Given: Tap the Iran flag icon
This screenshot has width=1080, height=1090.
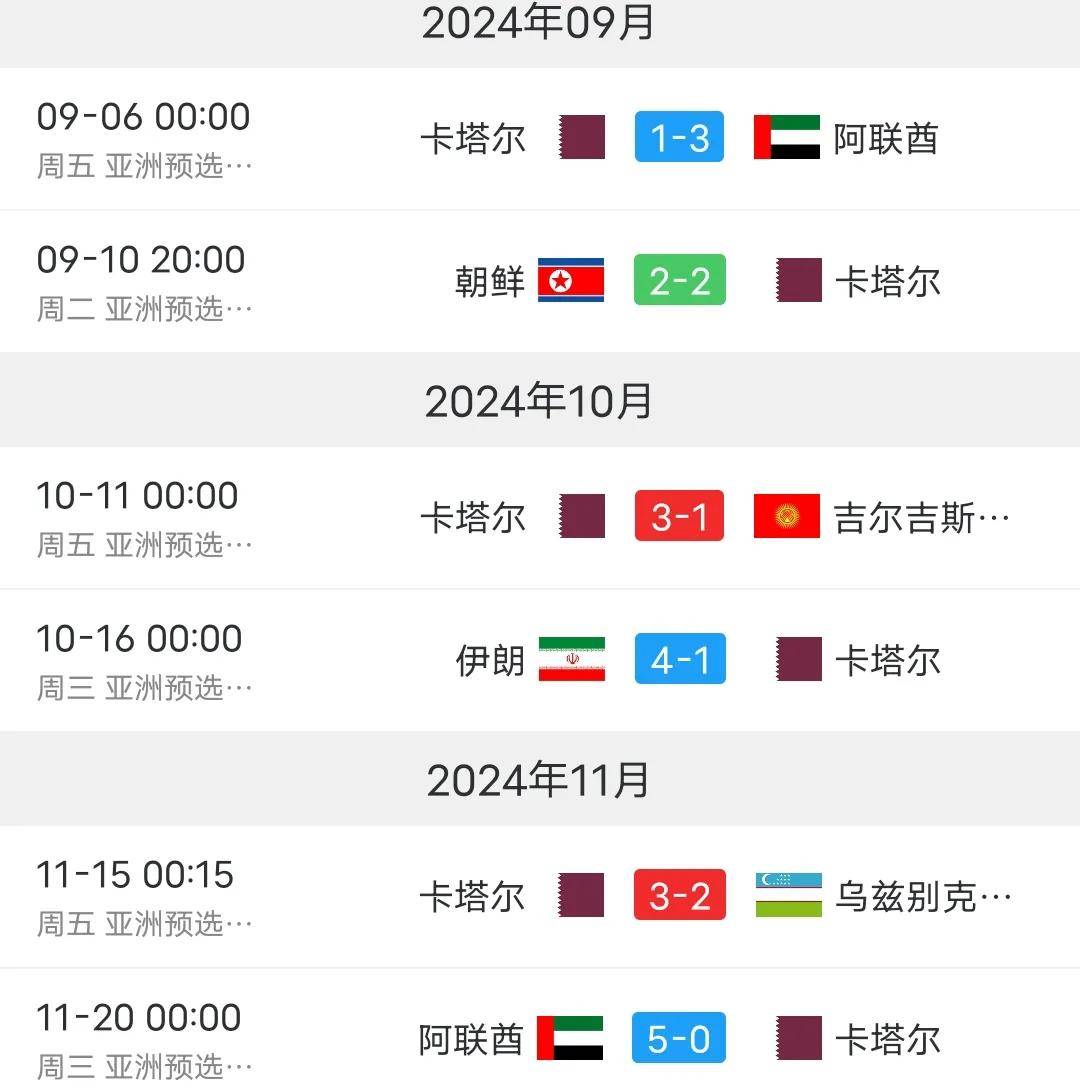Looking at the screenshot, I should pos(571,660).
